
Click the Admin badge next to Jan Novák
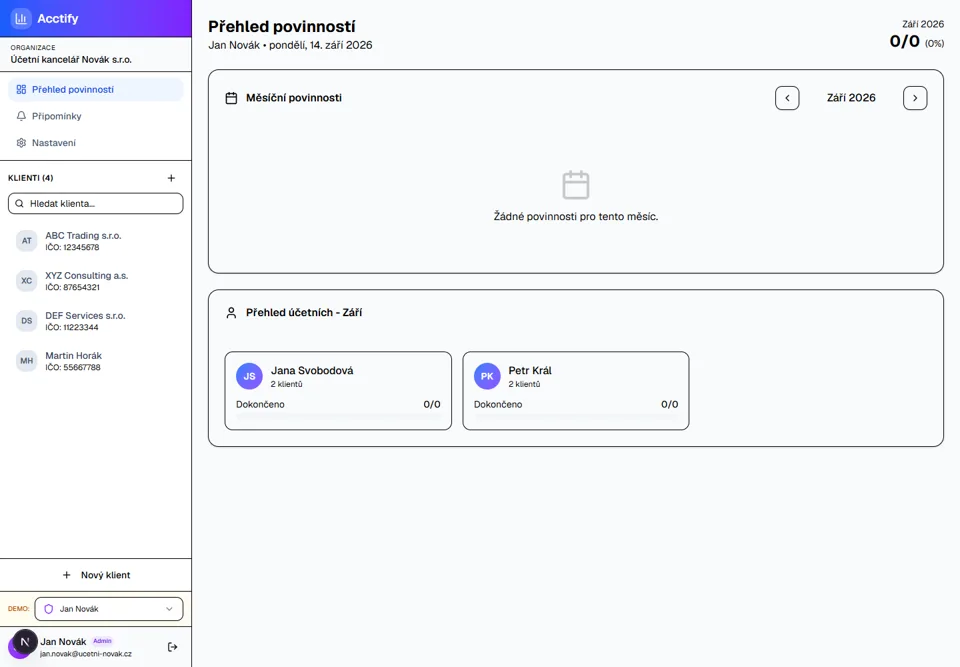[102, 641]
